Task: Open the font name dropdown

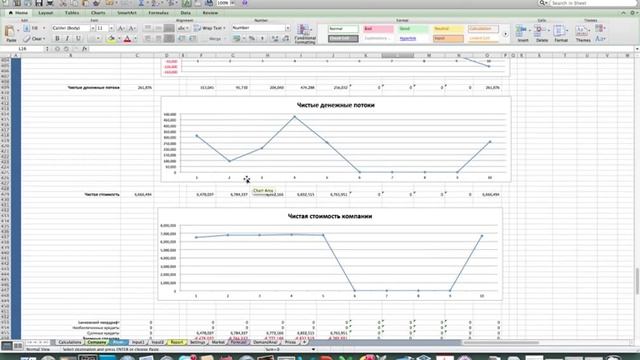Action: 93,28
